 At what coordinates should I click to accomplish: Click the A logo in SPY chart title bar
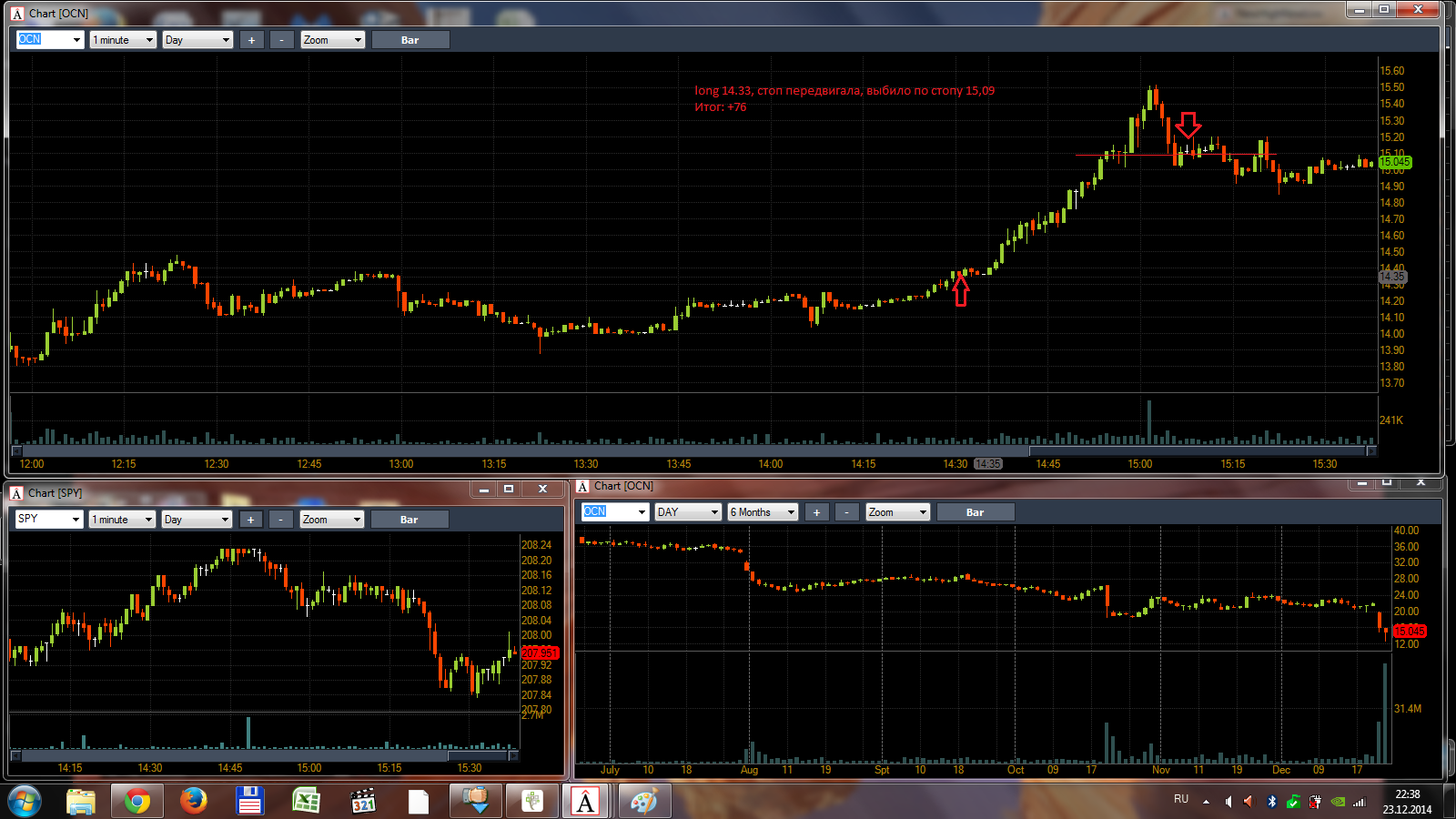[x=16, y=493]
